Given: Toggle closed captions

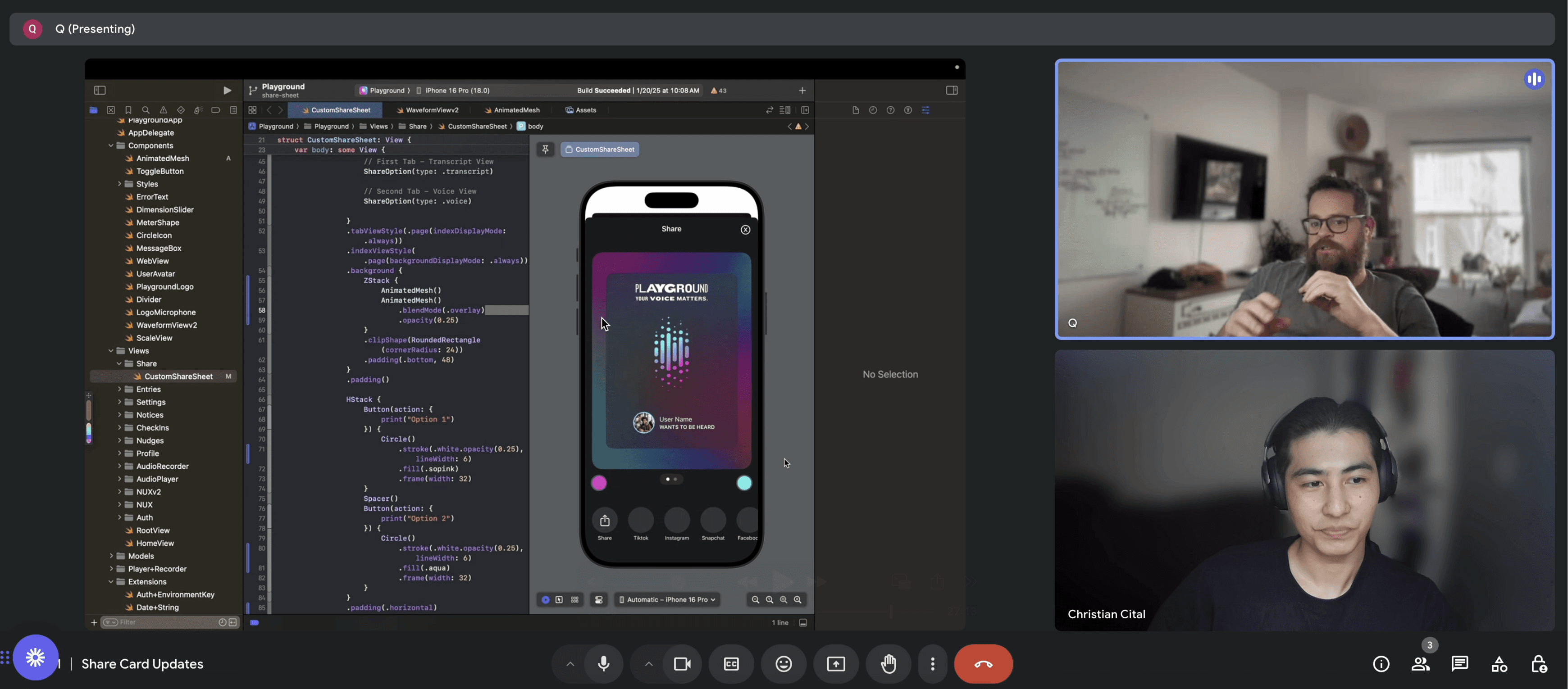Looking at the screenshot, I should pyautogui.click(x=732, y=663).
